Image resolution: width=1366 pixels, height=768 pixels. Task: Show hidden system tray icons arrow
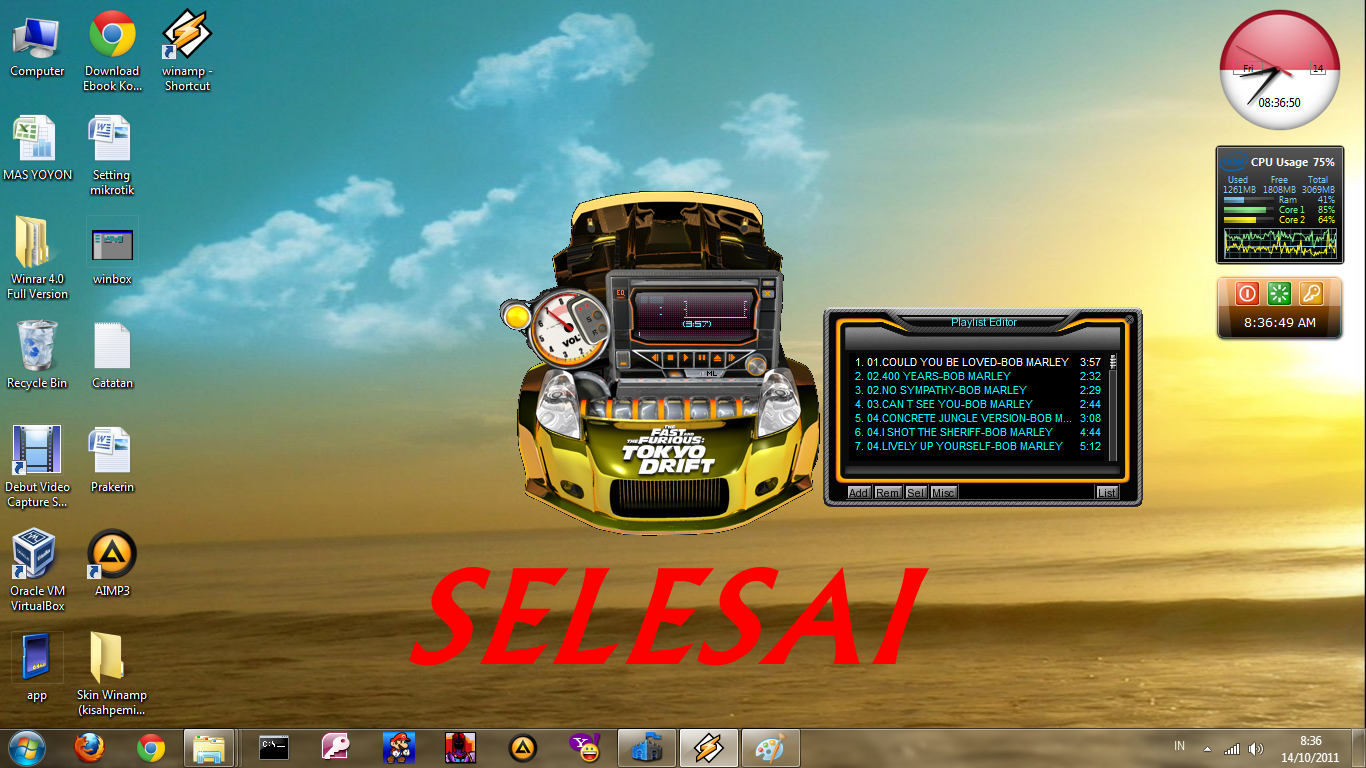(x=1207, y=748)
